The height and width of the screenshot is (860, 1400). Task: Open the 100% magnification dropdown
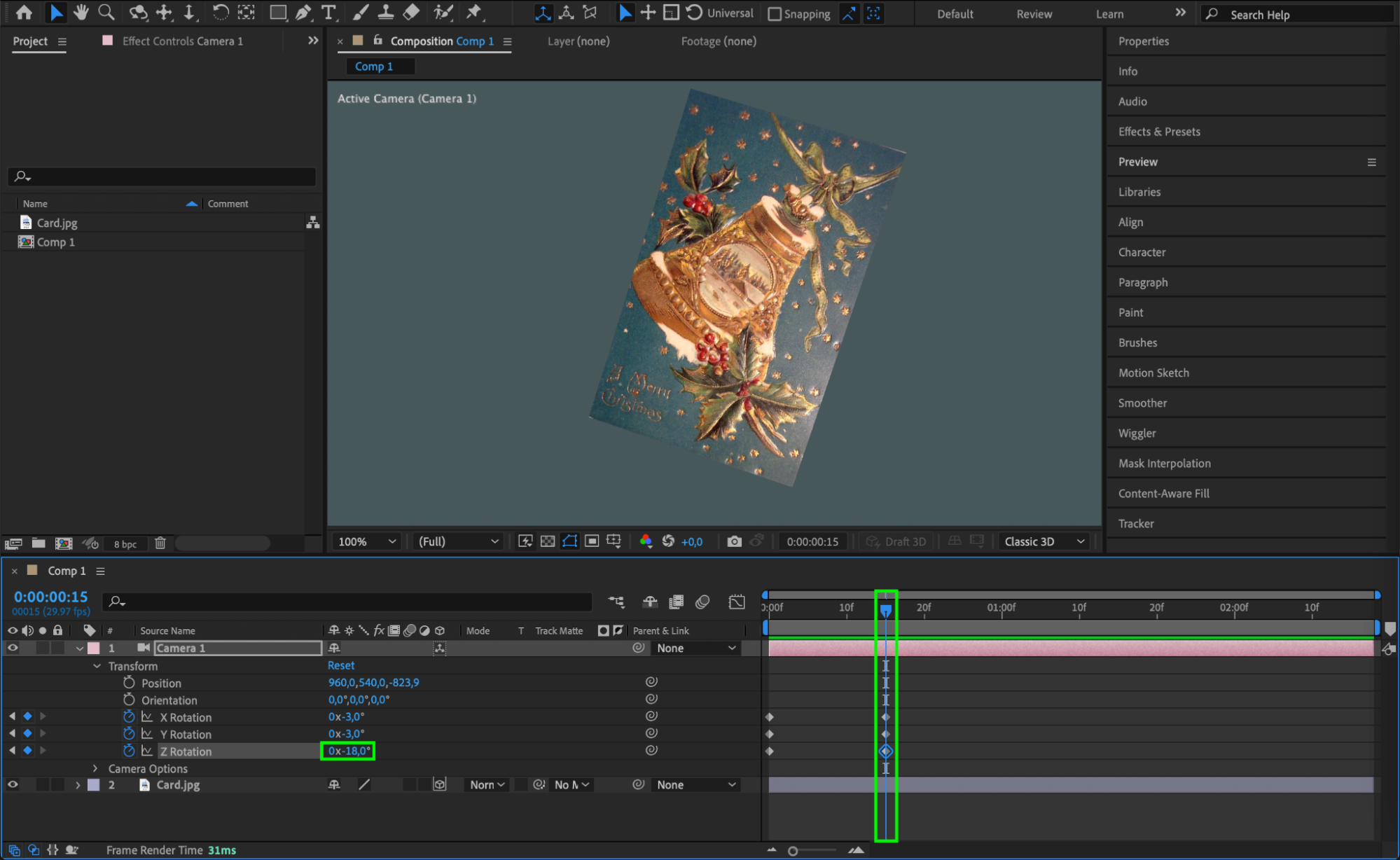point(367,541)
